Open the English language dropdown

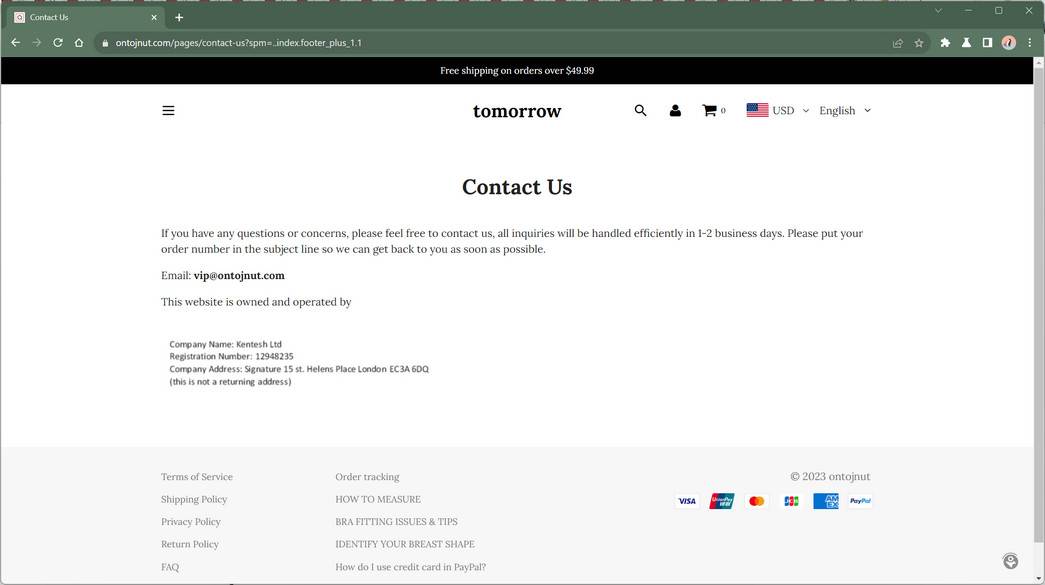click(843, 110)
